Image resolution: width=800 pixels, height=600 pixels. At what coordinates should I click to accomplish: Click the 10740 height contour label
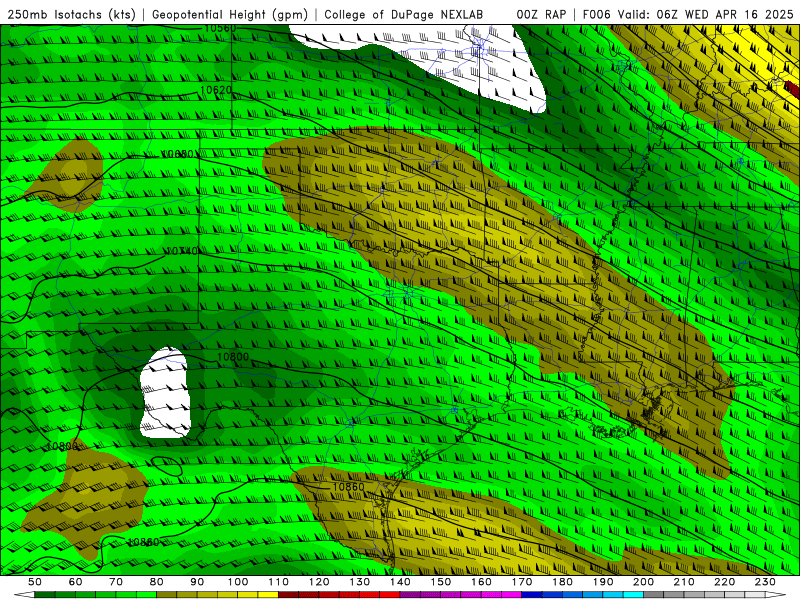click(x=182, y=251)
